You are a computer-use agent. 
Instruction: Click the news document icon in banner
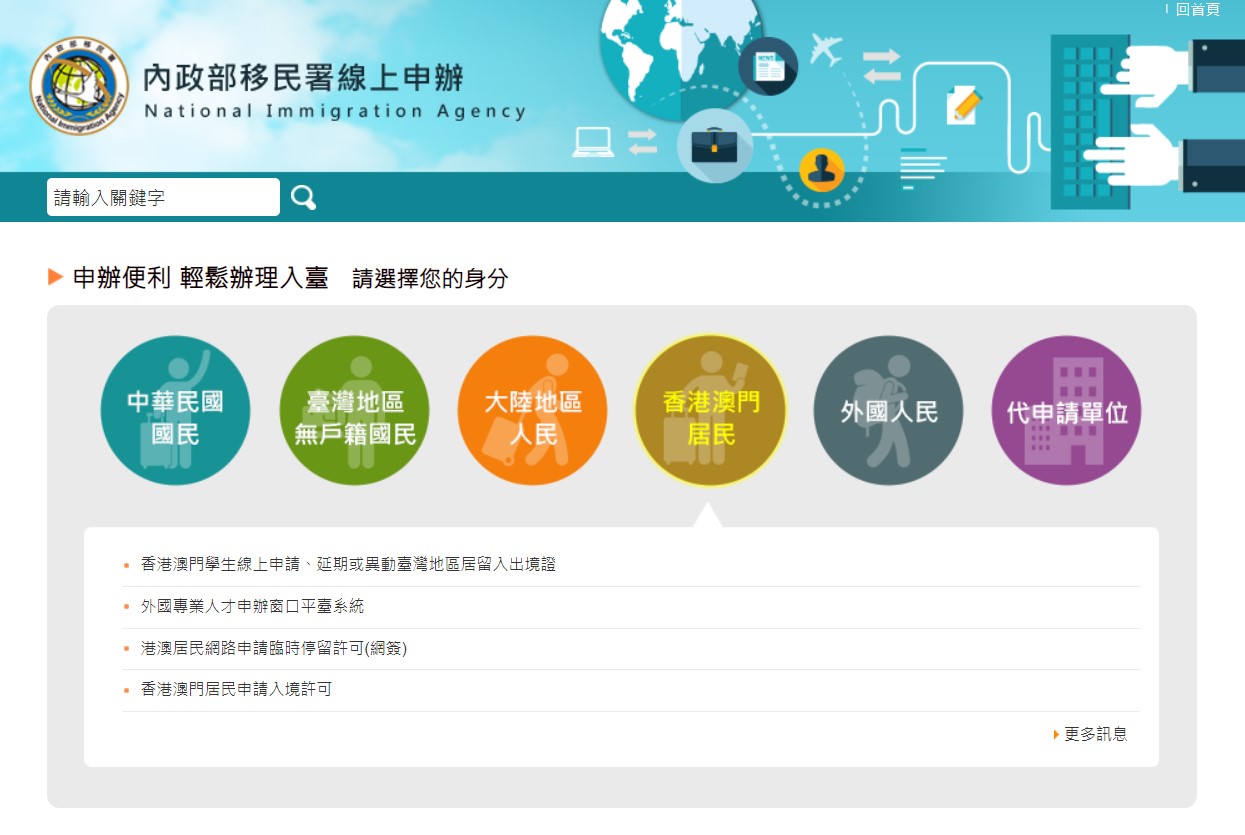point(768,66)
